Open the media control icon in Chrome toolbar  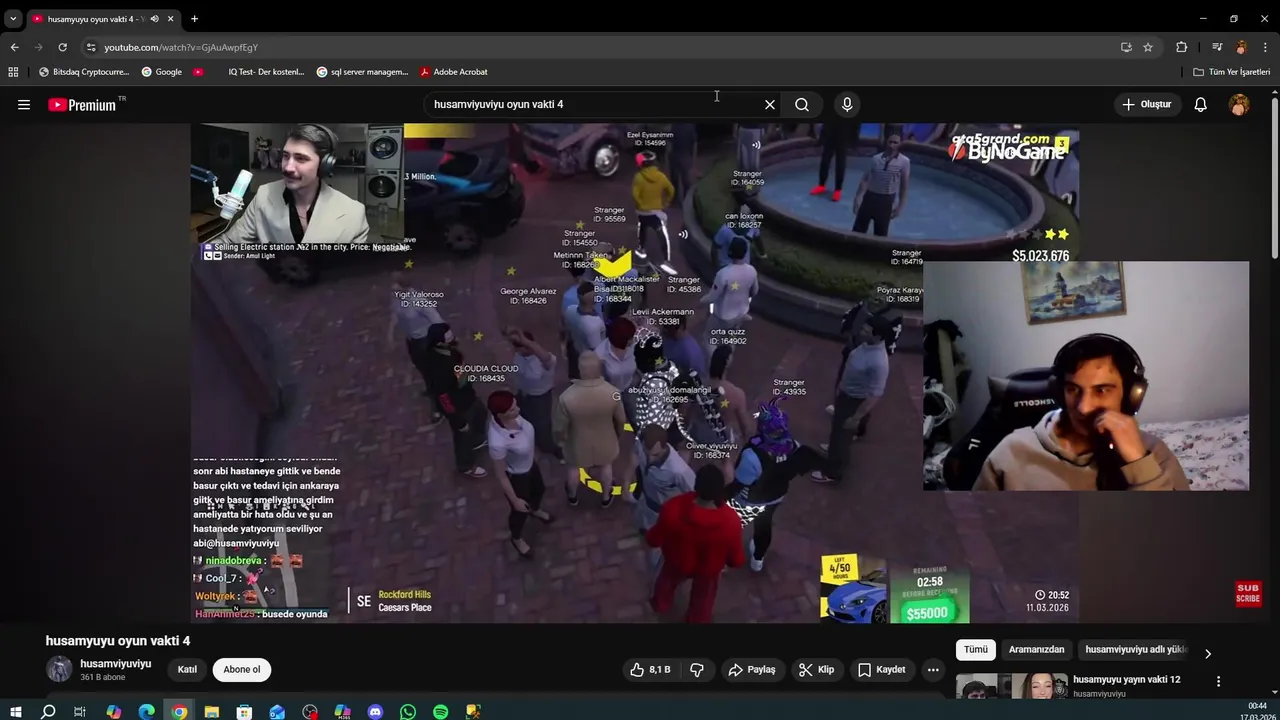tap(1217, 47)
